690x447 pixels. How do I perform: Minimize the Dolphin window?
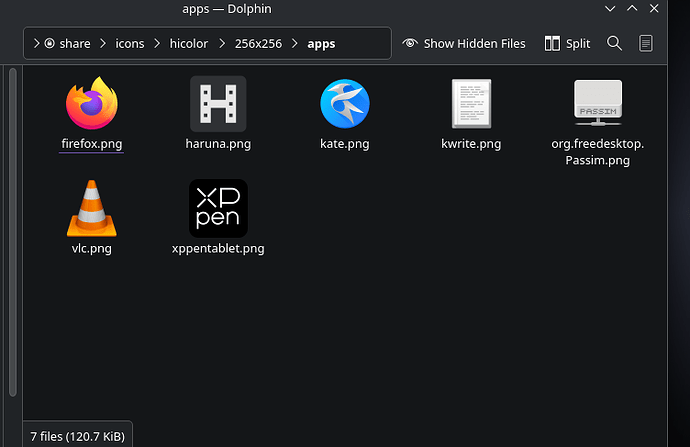tap(610, 9)
